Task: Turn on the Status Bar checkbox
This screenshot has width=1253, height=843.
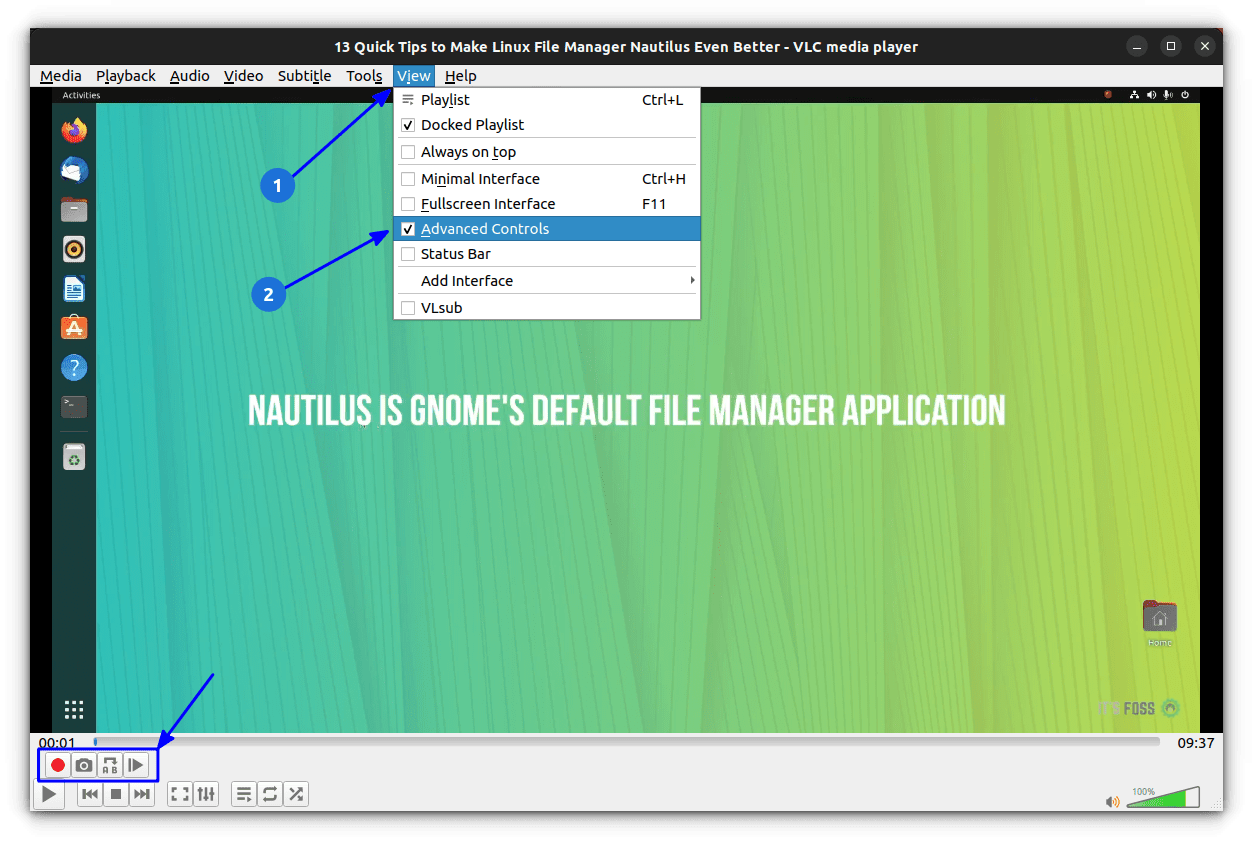Action: (408, 254)
